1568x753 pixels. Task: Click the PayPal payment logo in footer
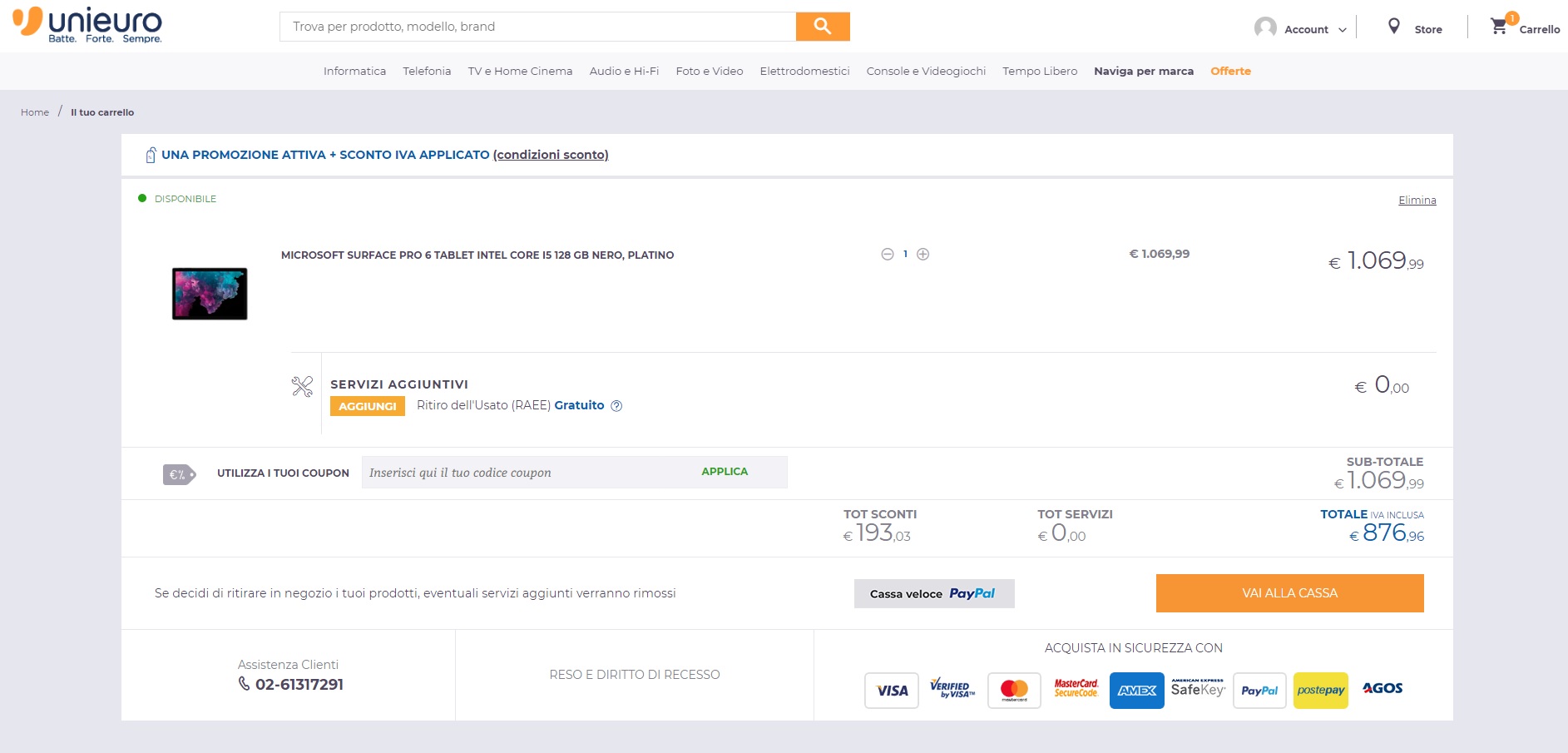pos(1259,691)
